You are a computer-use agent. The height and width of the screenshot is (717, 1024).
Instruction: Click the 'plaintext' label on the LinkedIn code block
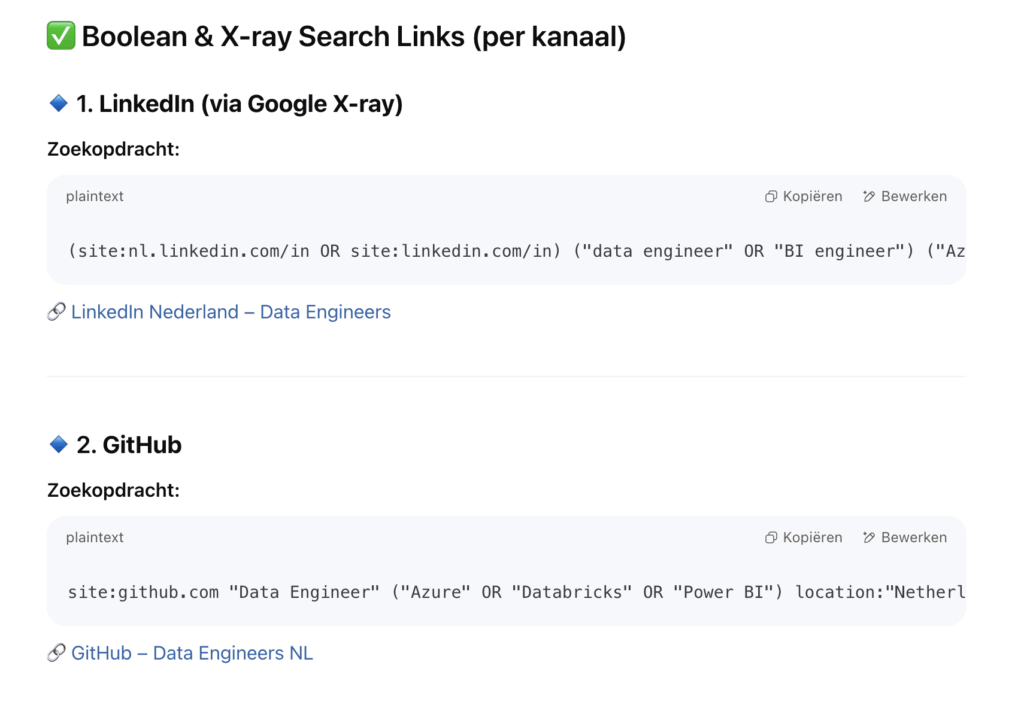click(95, 197)
